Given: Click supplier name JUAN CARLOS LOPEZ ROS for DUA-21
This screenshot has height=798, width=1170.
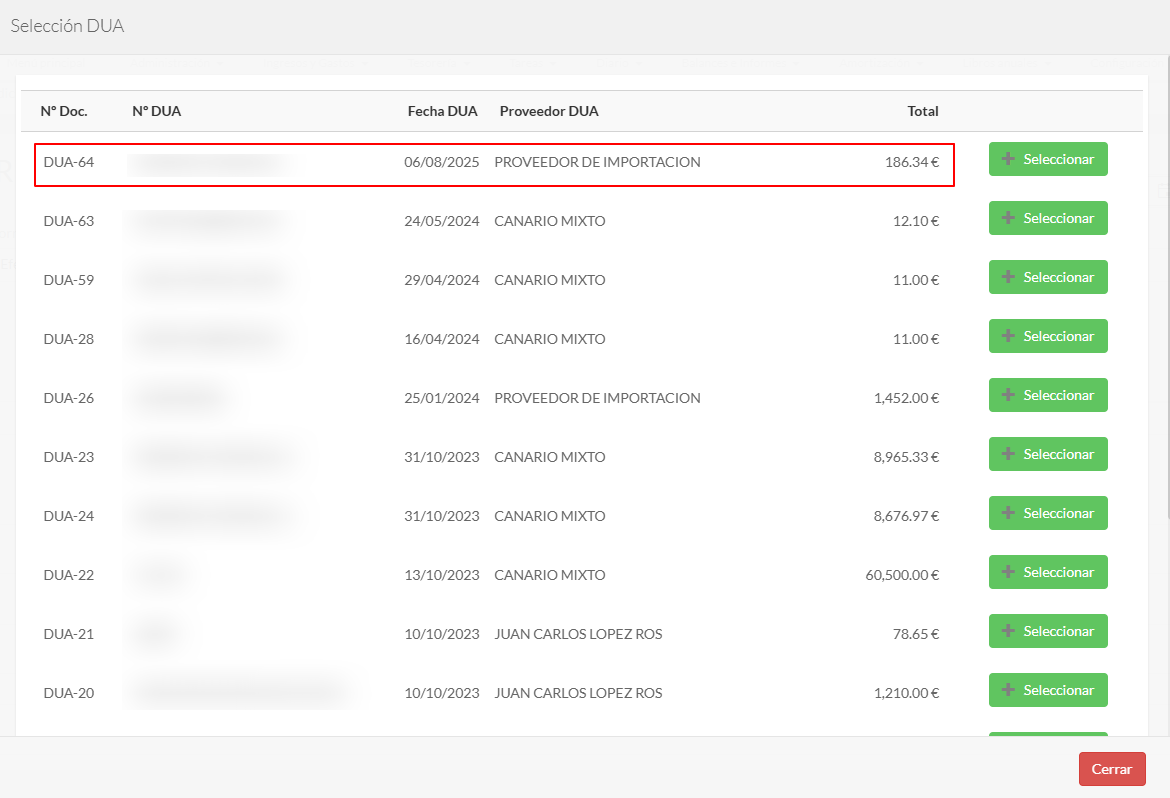Looking at the screenshot, I should click(578, 634).
